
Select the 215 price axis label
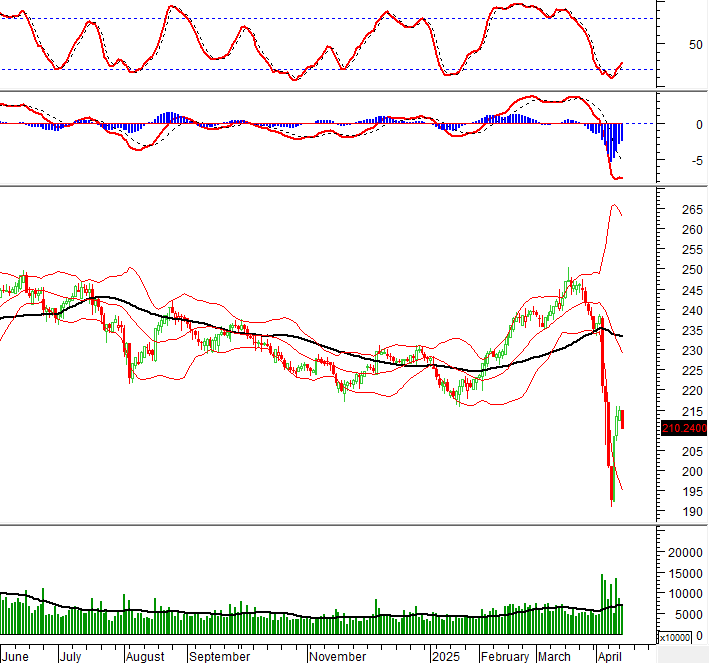(x=692, y=412)
